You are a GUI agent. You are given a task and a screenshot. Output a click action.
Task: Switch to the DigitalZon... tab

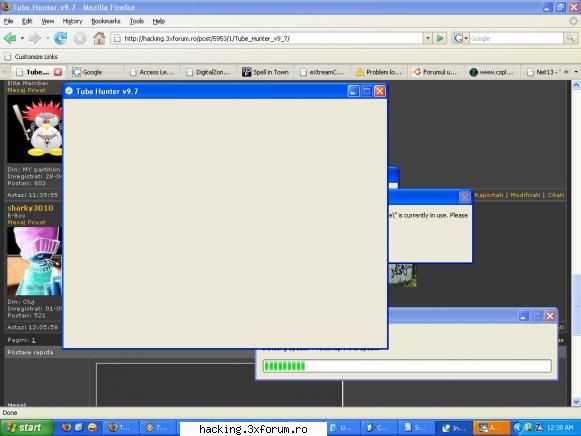(208, 72)
